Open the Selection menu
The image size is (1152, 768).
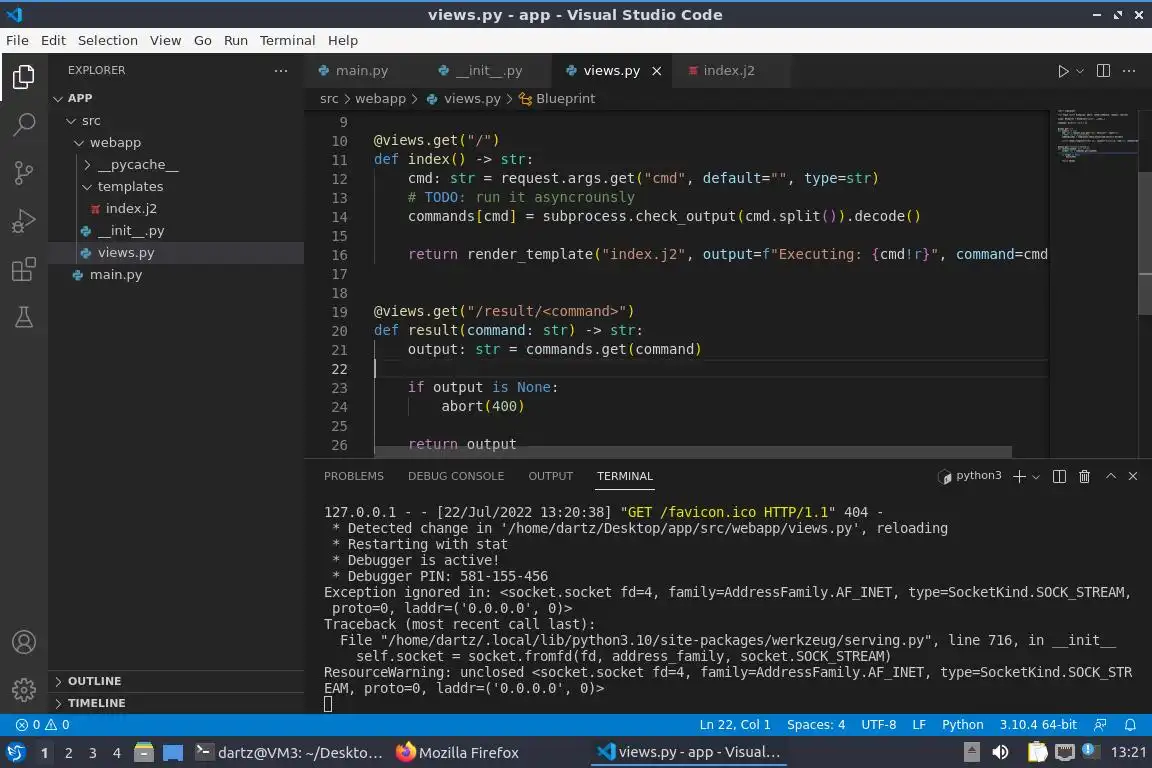(x=107, y=40)
